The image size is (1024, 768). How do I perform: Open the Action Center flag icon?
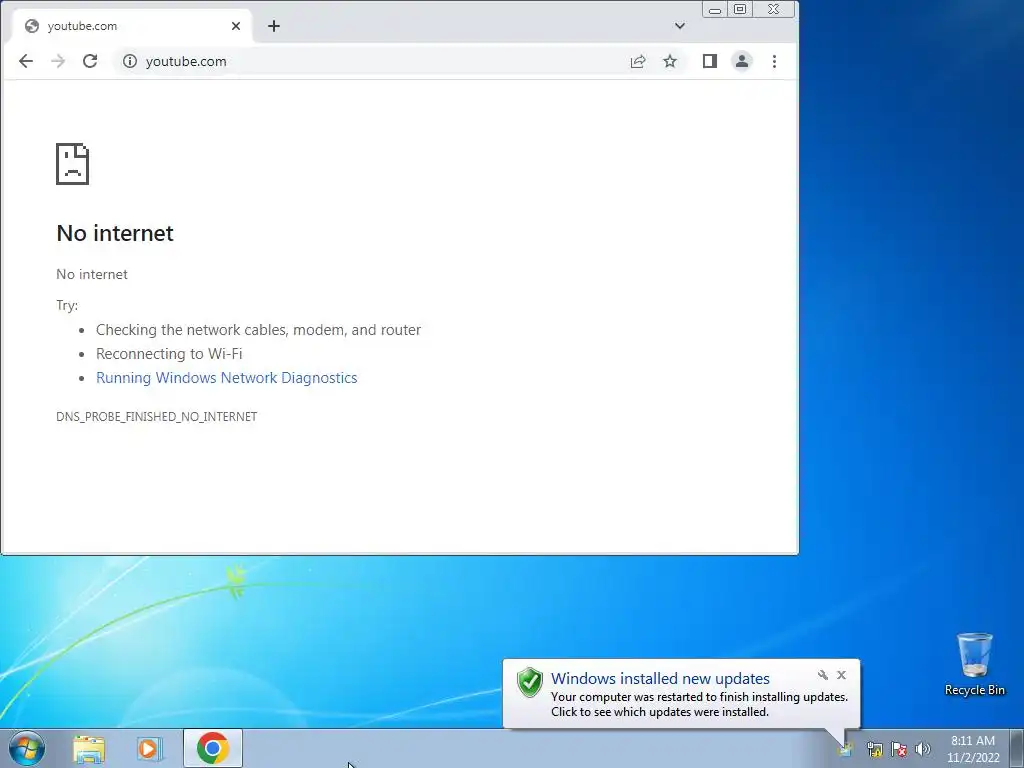(899, 749)
